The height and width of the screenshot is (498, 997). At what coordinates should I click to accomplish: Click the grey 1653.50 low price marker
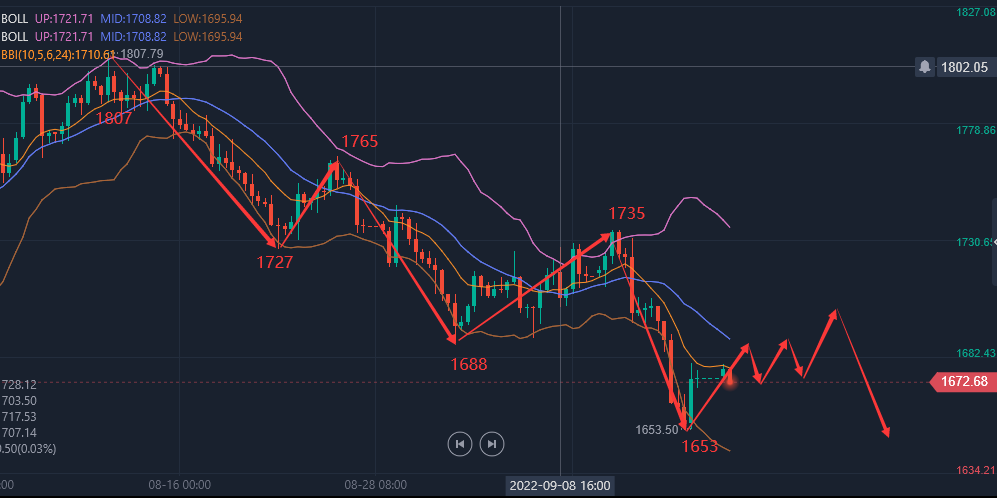(657, 430)
